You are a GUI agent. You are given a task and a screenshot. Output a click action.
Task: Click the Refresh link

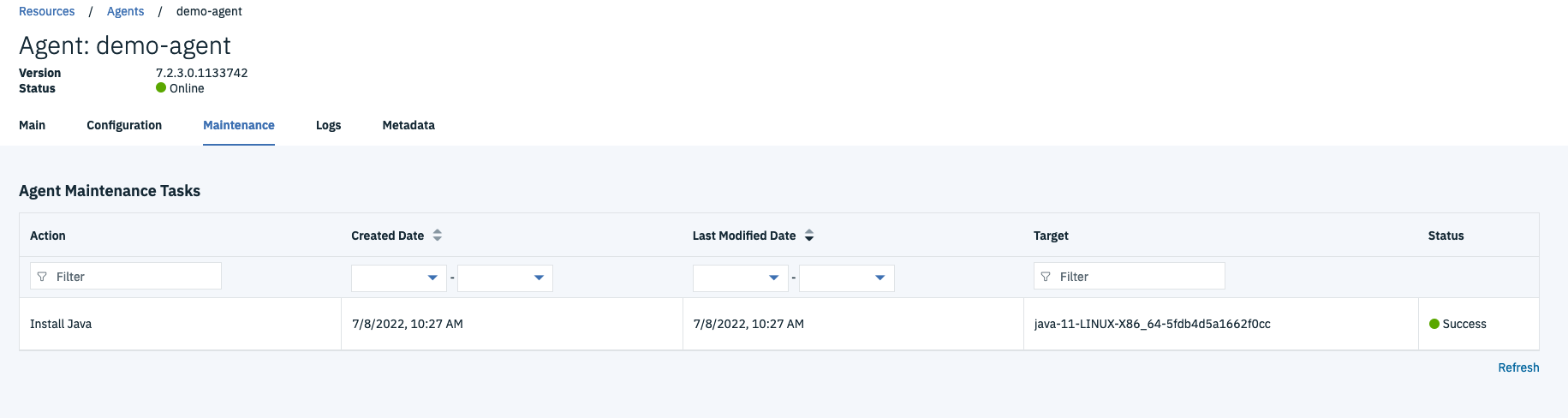[x=1518, y=367]
